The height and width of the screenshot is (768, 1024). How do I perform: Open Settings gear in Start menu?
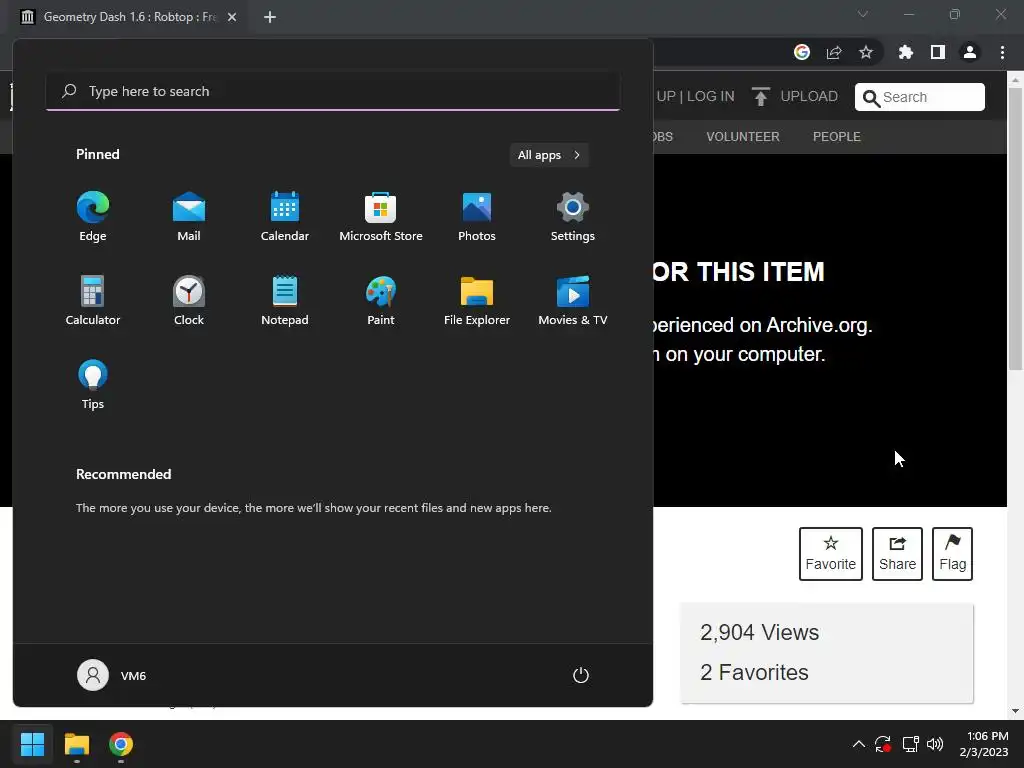[573, 217]
